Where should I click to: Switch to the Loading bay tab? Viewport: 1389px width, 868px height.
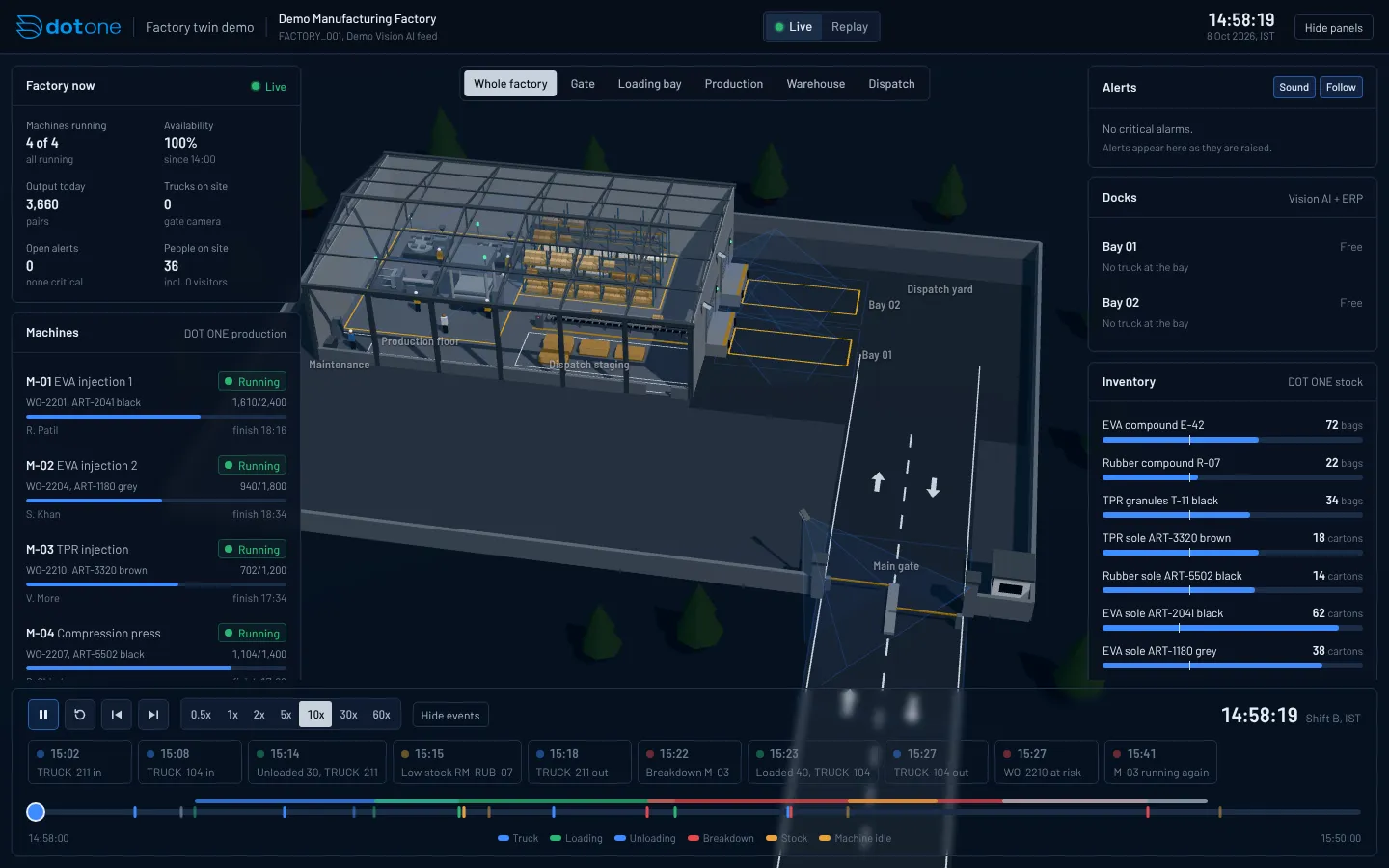coord(649,84)
